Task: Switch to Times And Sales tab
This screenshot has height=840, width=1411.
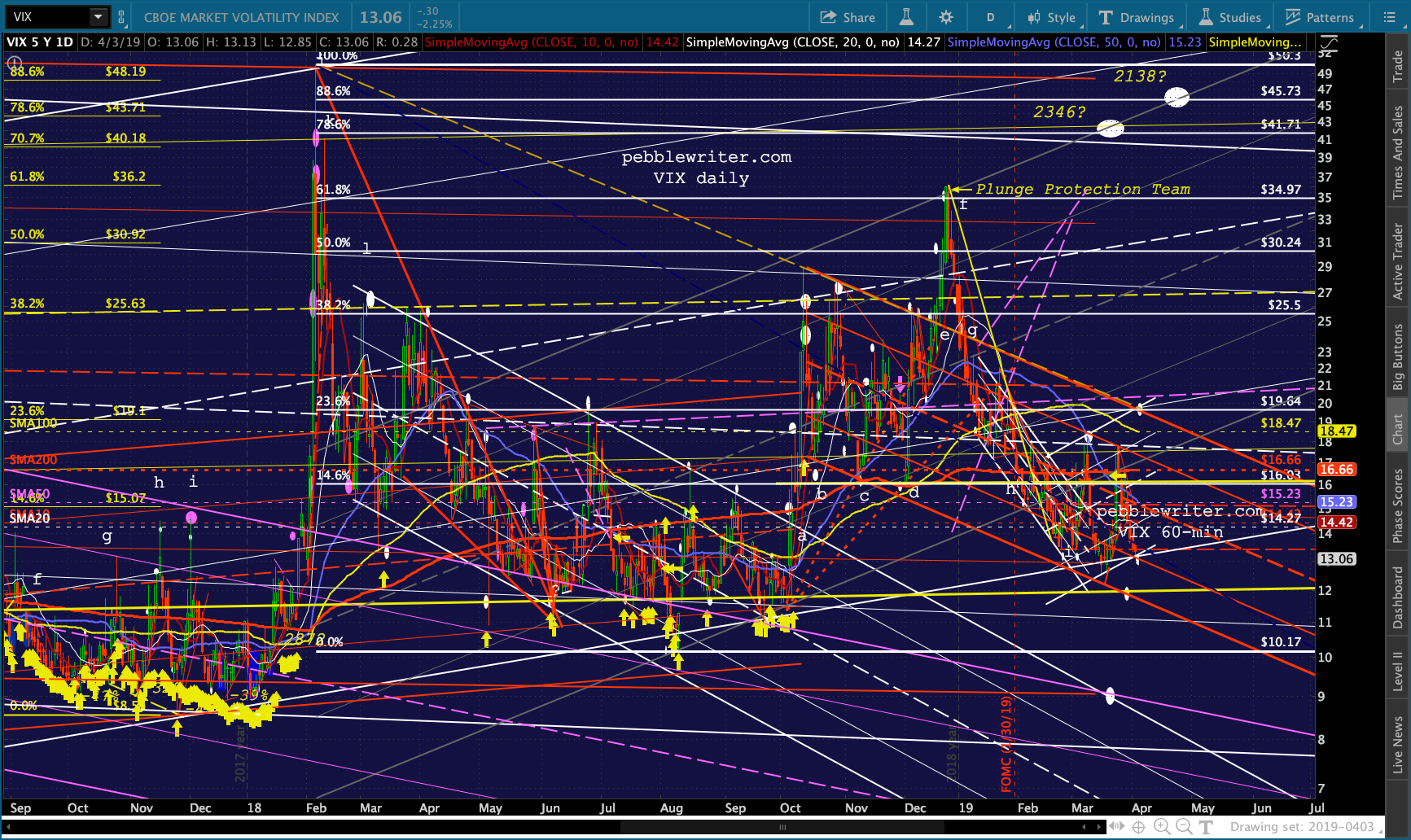Action: 1398,152
